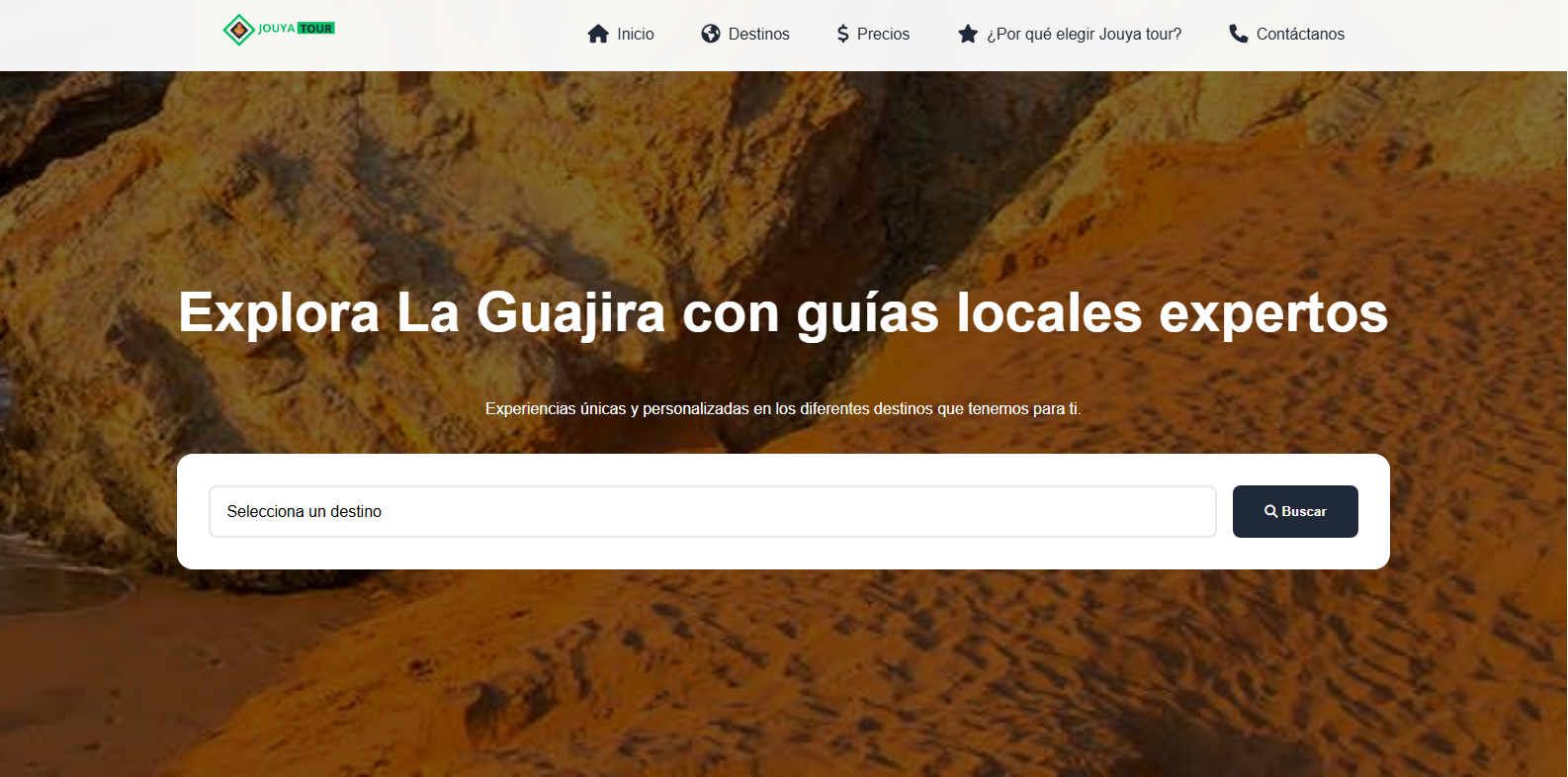Viewport: 1568px width, 777px height.
Task: Click the Experiencias únicas subtitle text
Action: tap(783, 408)
